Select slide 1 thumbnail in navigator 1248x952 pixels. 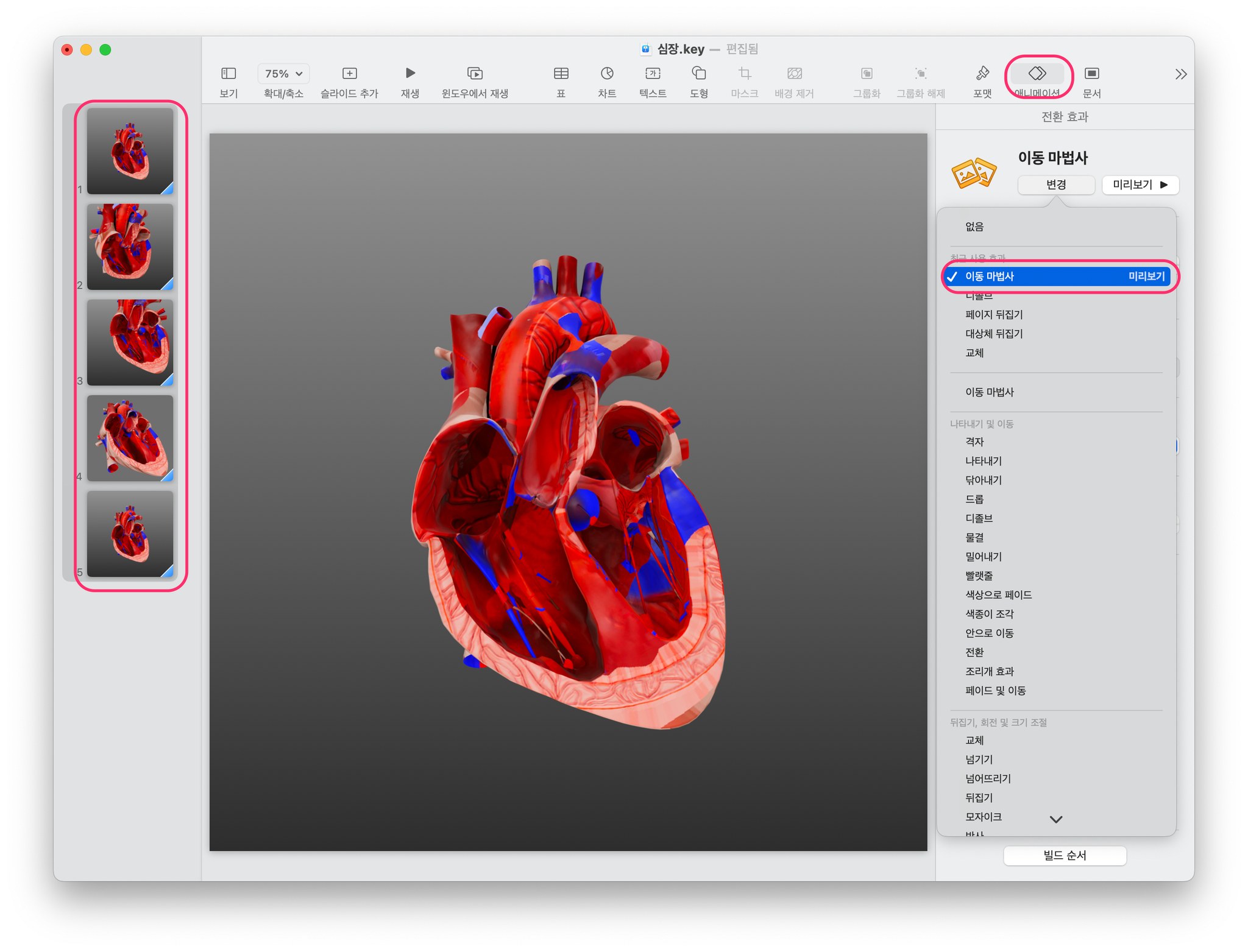click(130, 151)
